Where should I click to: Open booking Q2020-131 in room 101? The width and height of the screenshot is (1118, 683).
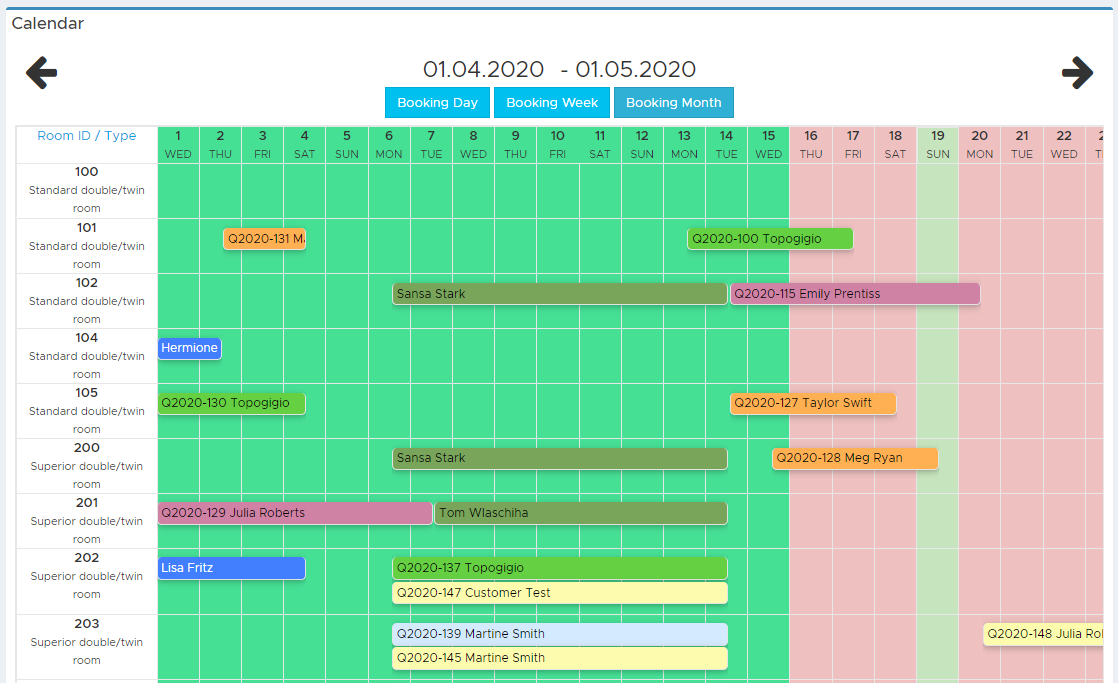265,239
